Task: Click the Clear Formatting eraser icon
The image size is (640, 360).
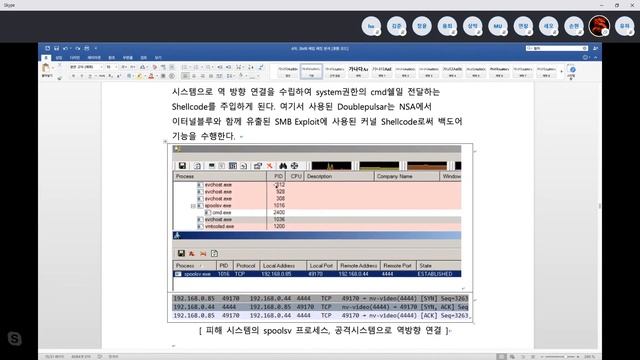Action: click(155, 67)
